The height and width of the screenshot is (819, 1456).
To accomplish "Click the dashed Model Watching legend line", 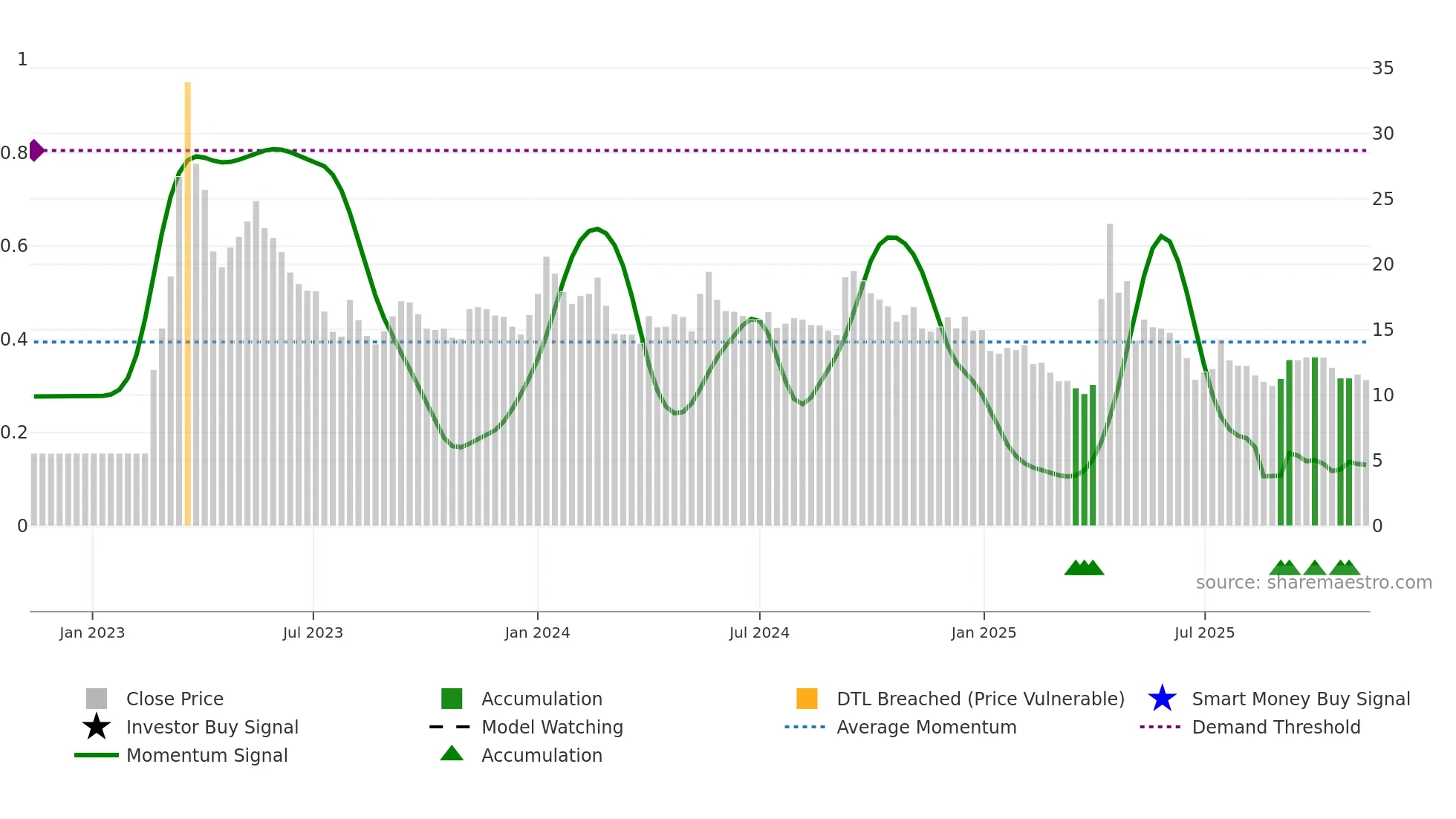I will (450, 727).
